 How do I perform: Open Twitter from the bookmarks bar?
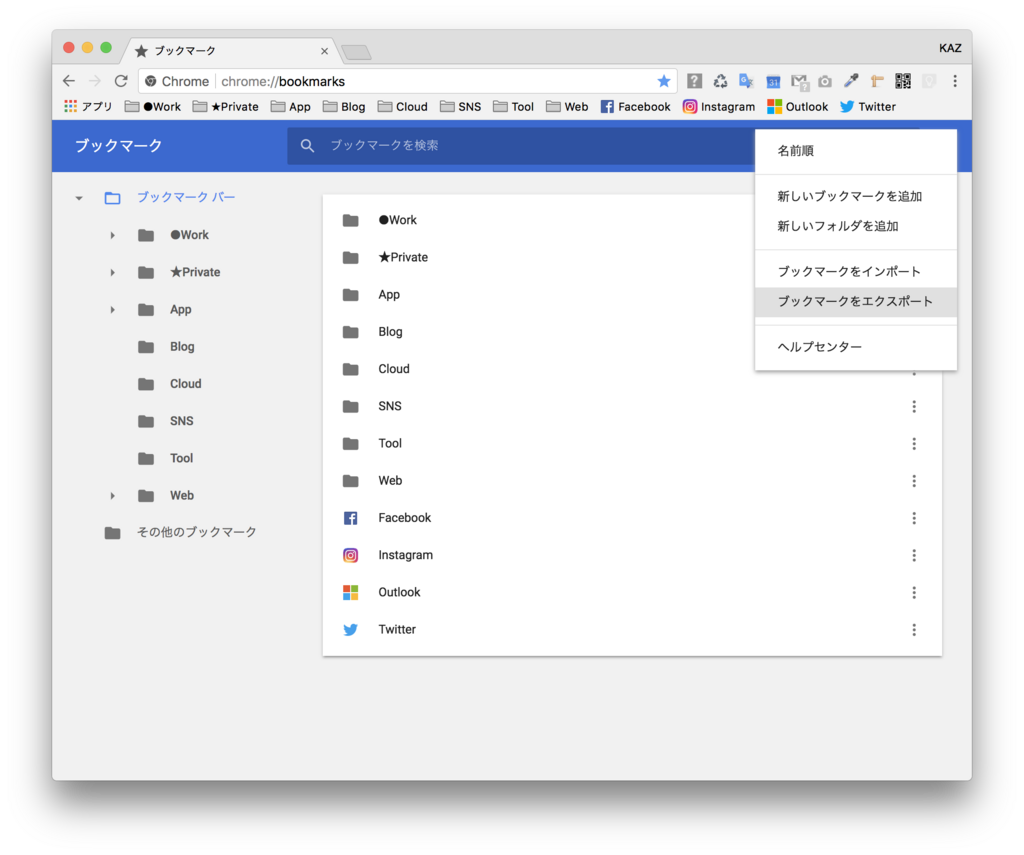[868, 106]
